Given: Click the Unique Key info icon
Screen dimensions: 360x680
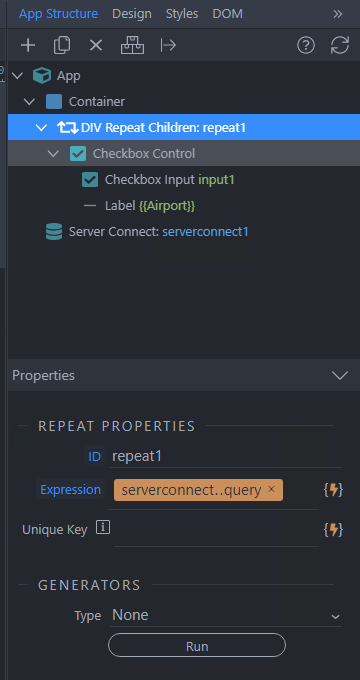Looking at the screenshot, I should 103,528.
